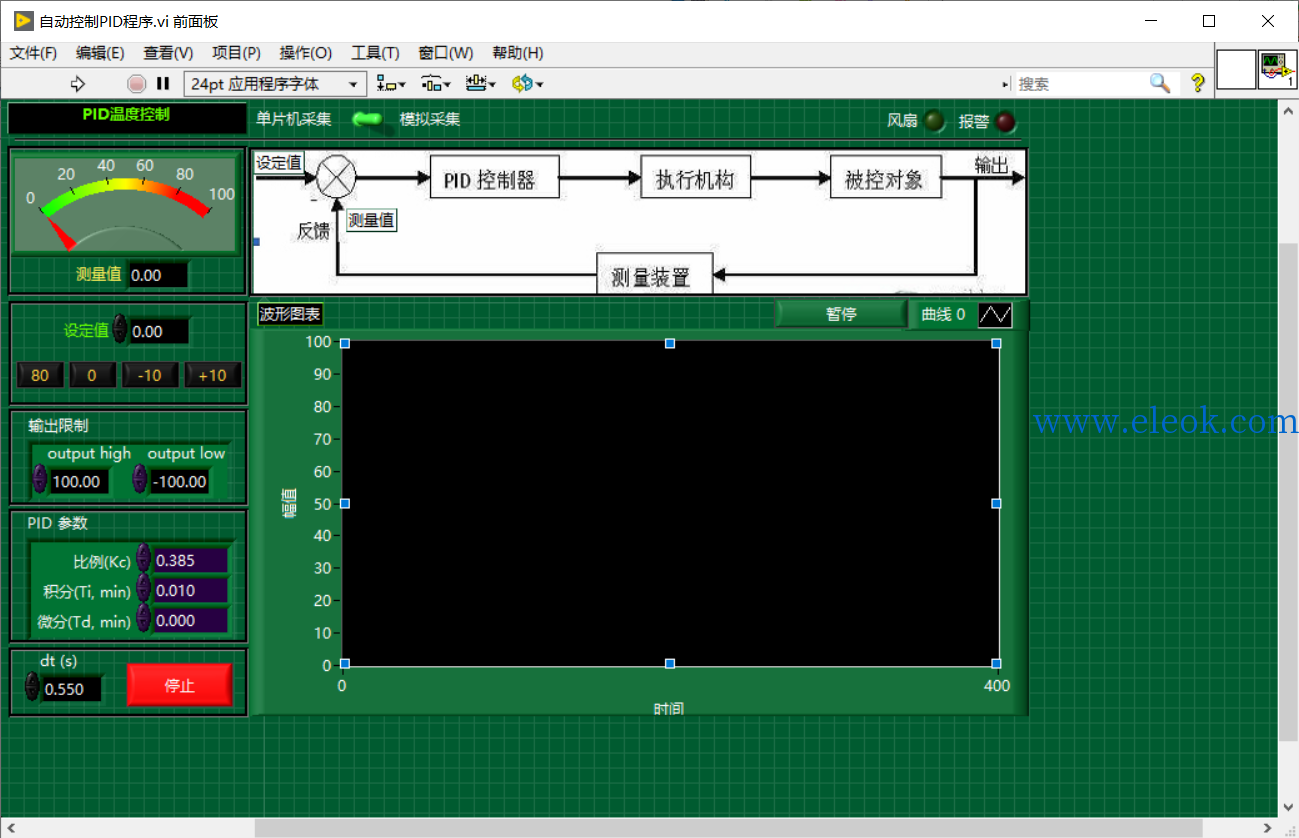Click the 搜索 search input field

pyautogui.click(x=1080, y=84)
